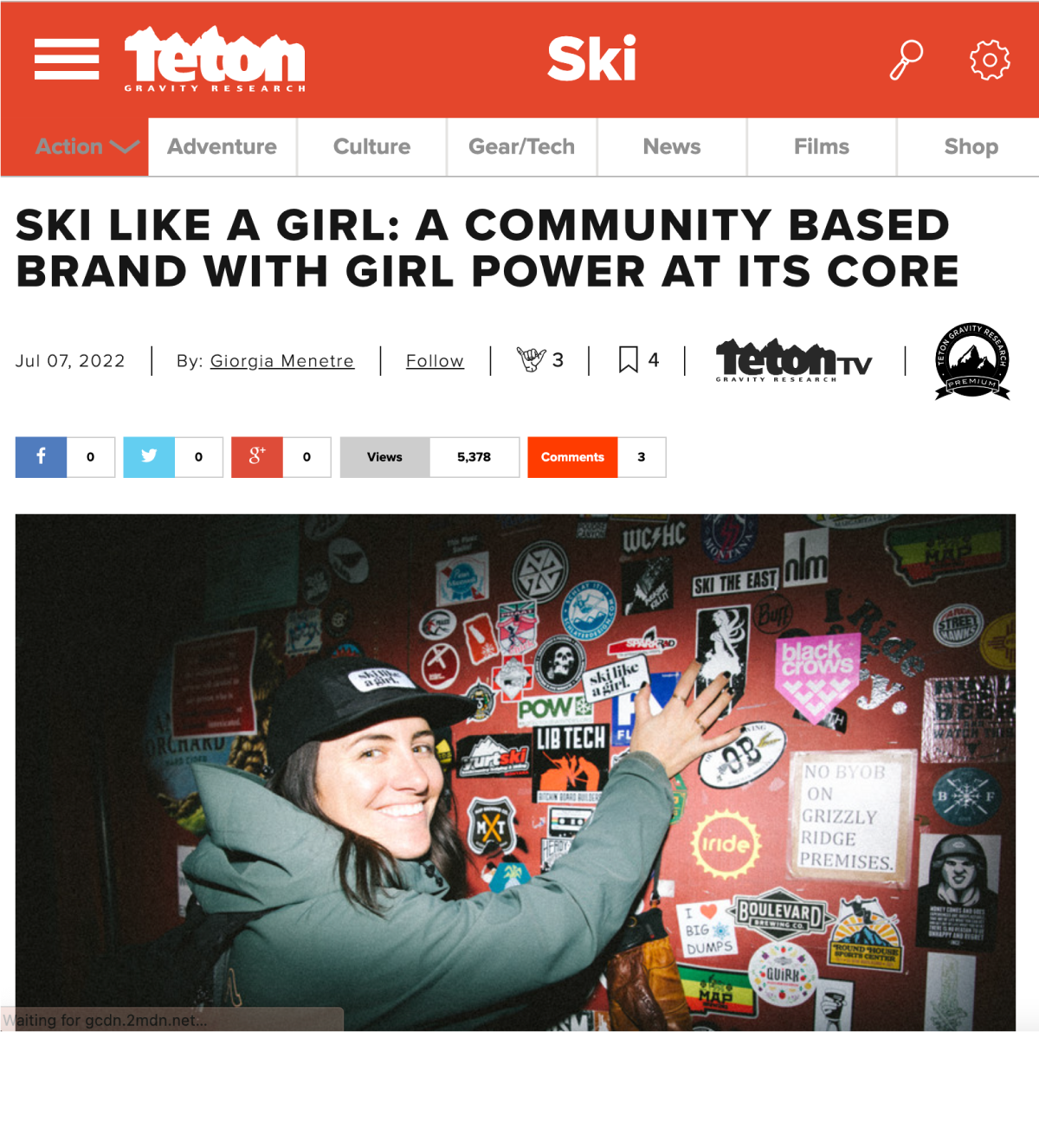Click the Teton Gravity Research logo

(215, 59)
